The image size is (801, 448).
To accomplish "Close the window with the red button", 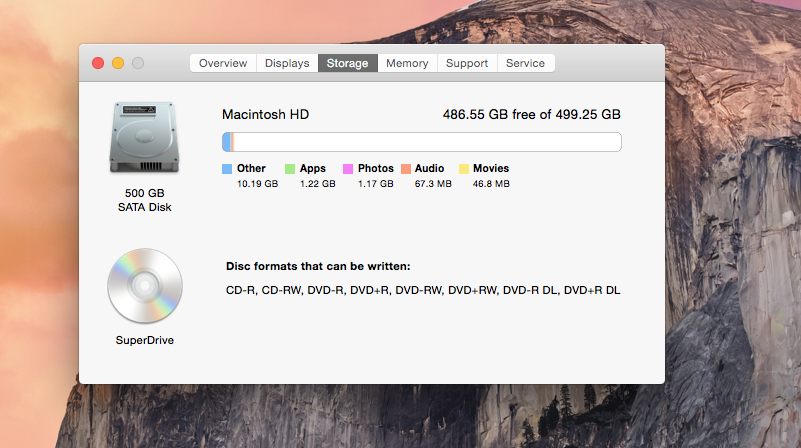I will (98, 63).
